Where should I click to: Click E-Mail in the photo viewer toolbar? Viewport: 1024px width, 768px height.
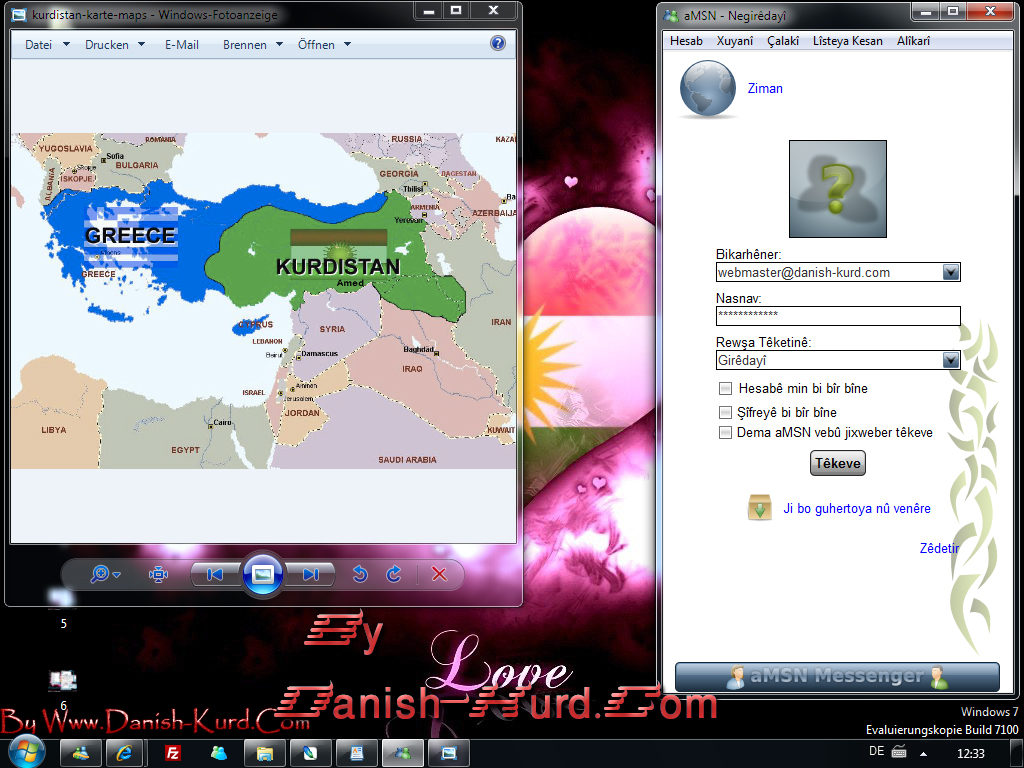(182, 44)
